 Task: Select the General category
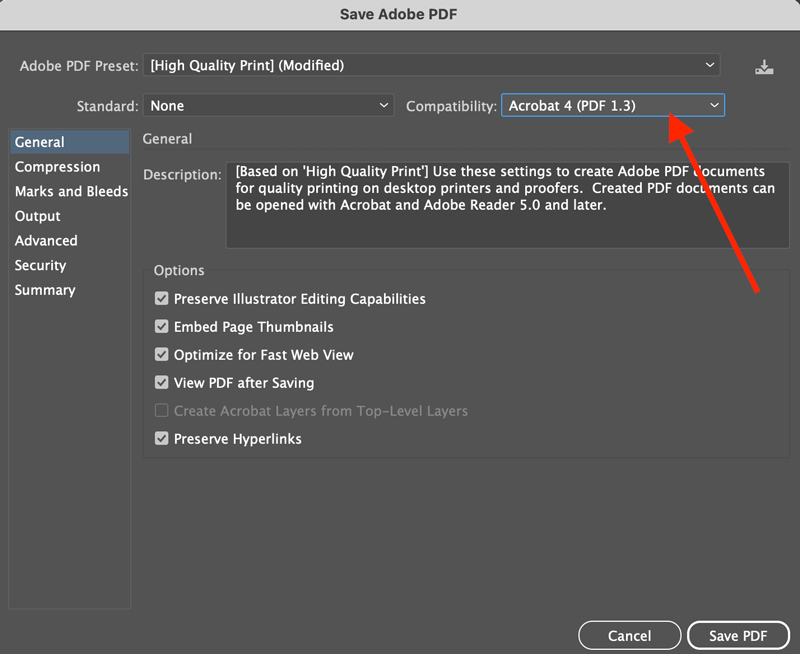[x=40, y=142]
